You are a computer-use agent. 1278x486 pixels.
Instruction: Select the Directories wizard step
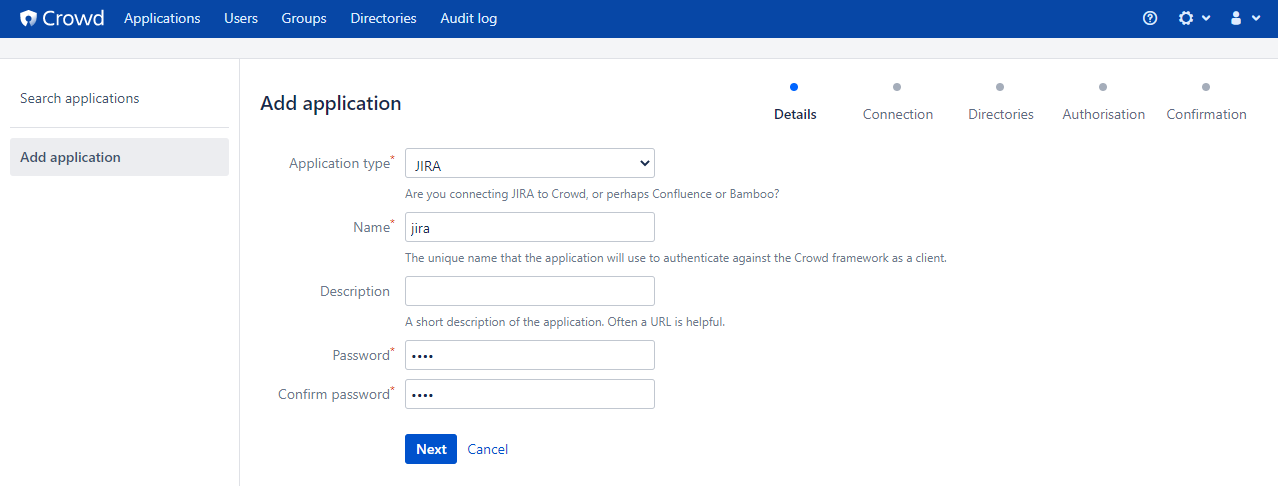(x=1001, y=102)
